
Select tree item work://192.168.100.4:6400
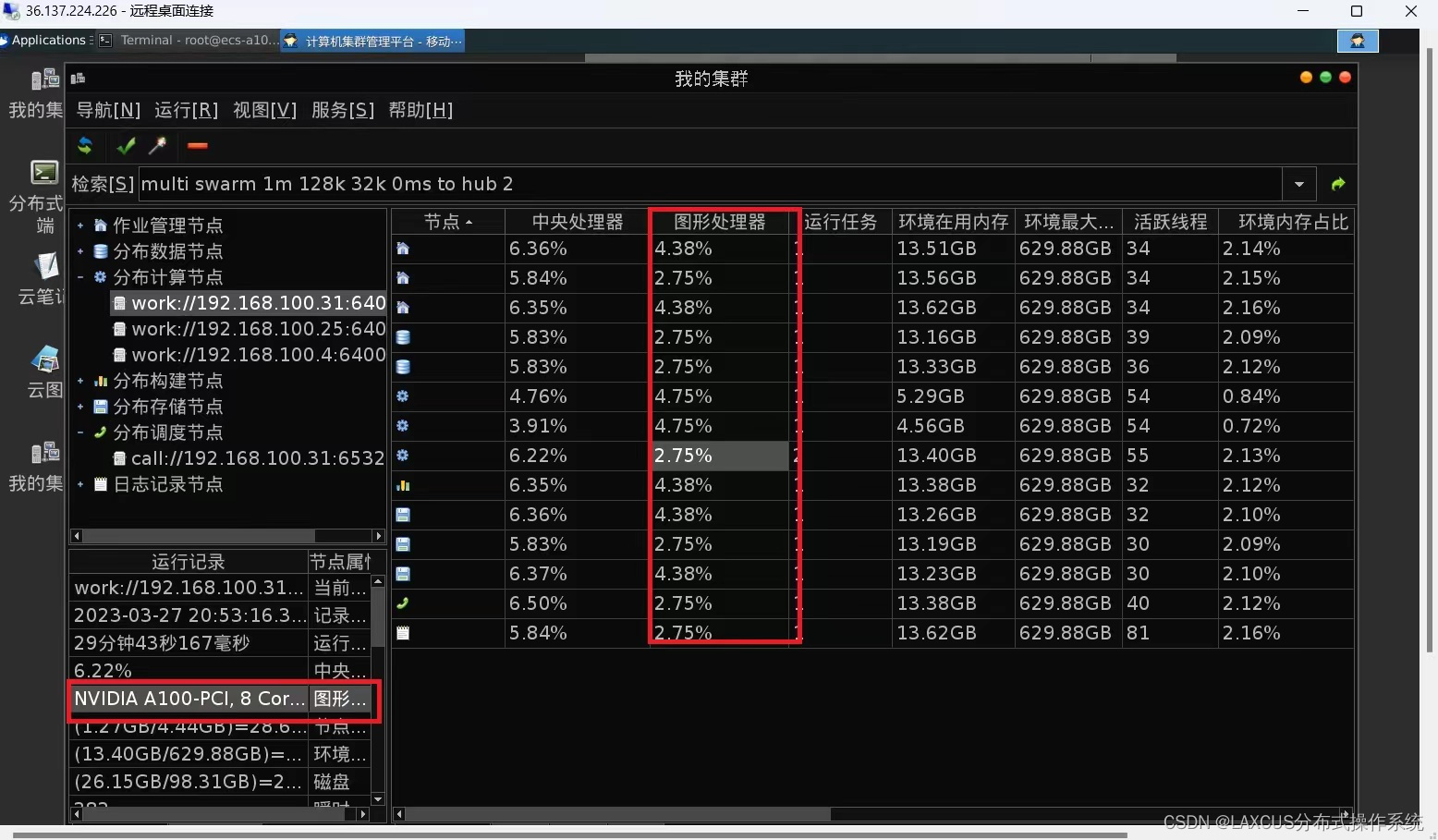(x=250, y=355)
